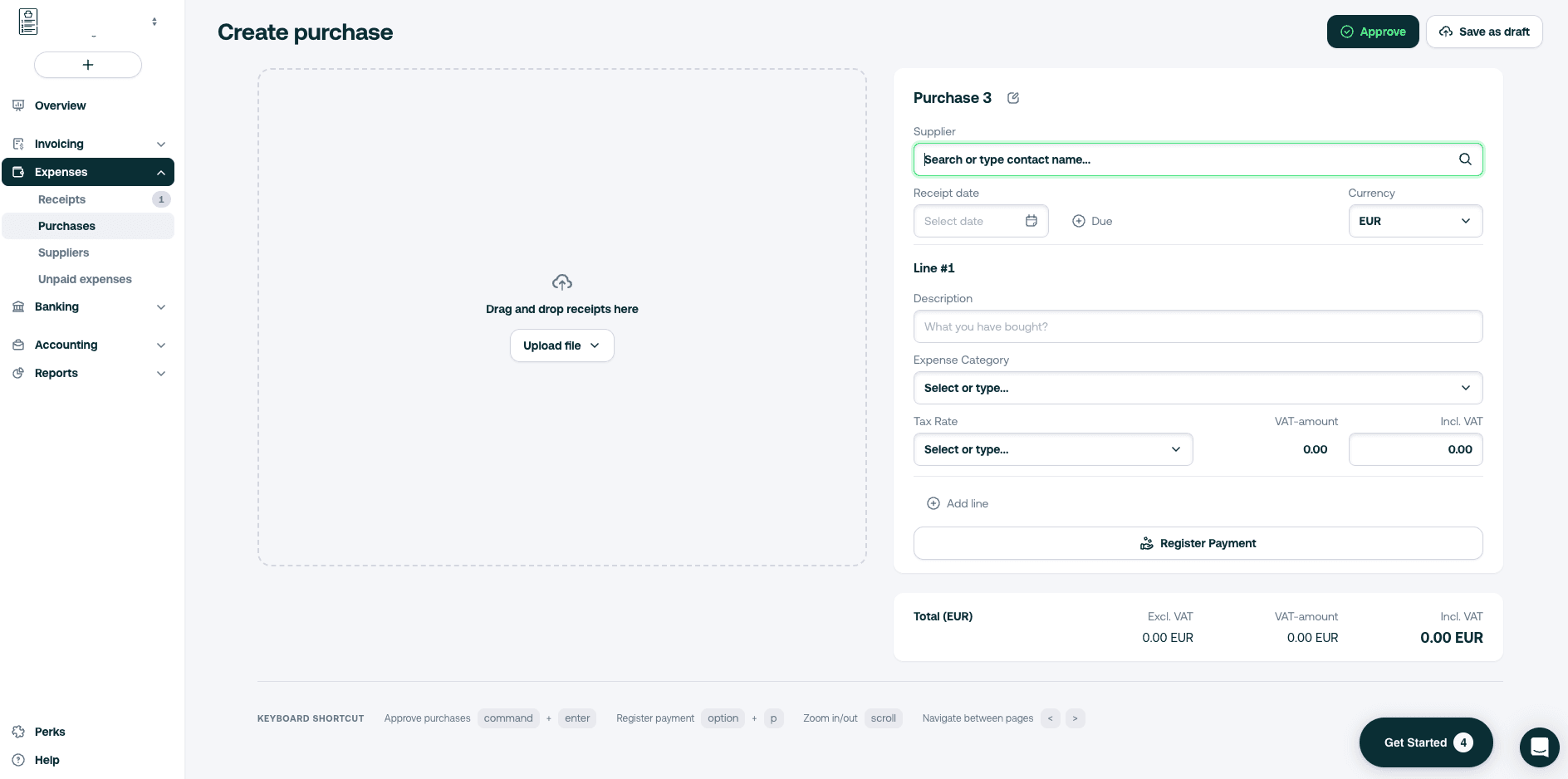Open the calendar icon in Receipt date

click(1031, 221)
